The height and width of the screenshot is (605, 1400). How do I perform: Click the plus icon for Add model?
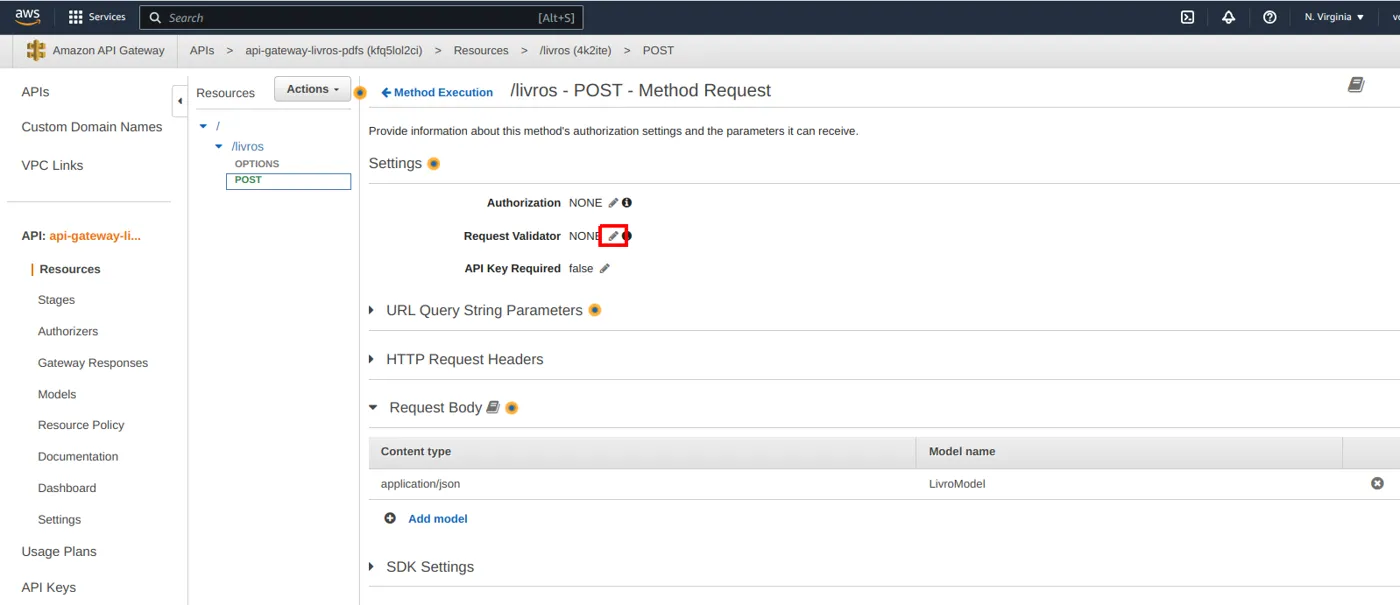point(390,518)
